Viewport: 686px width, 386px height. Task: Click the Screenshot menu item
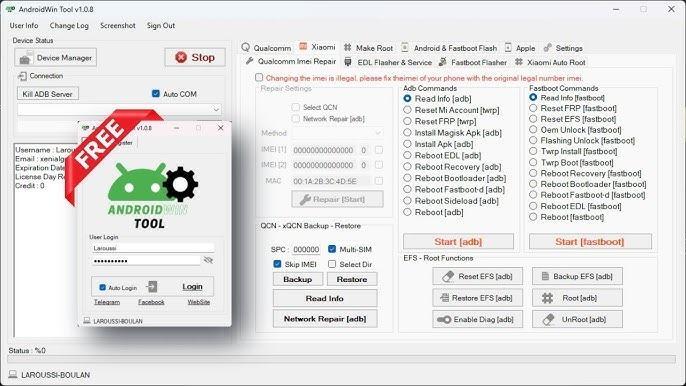point(118,25)
